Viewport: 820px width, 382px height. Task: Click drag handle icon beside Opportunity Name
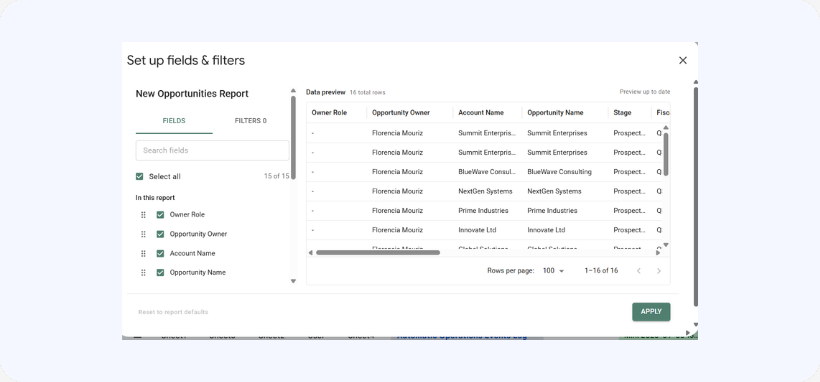pos(143,273)
